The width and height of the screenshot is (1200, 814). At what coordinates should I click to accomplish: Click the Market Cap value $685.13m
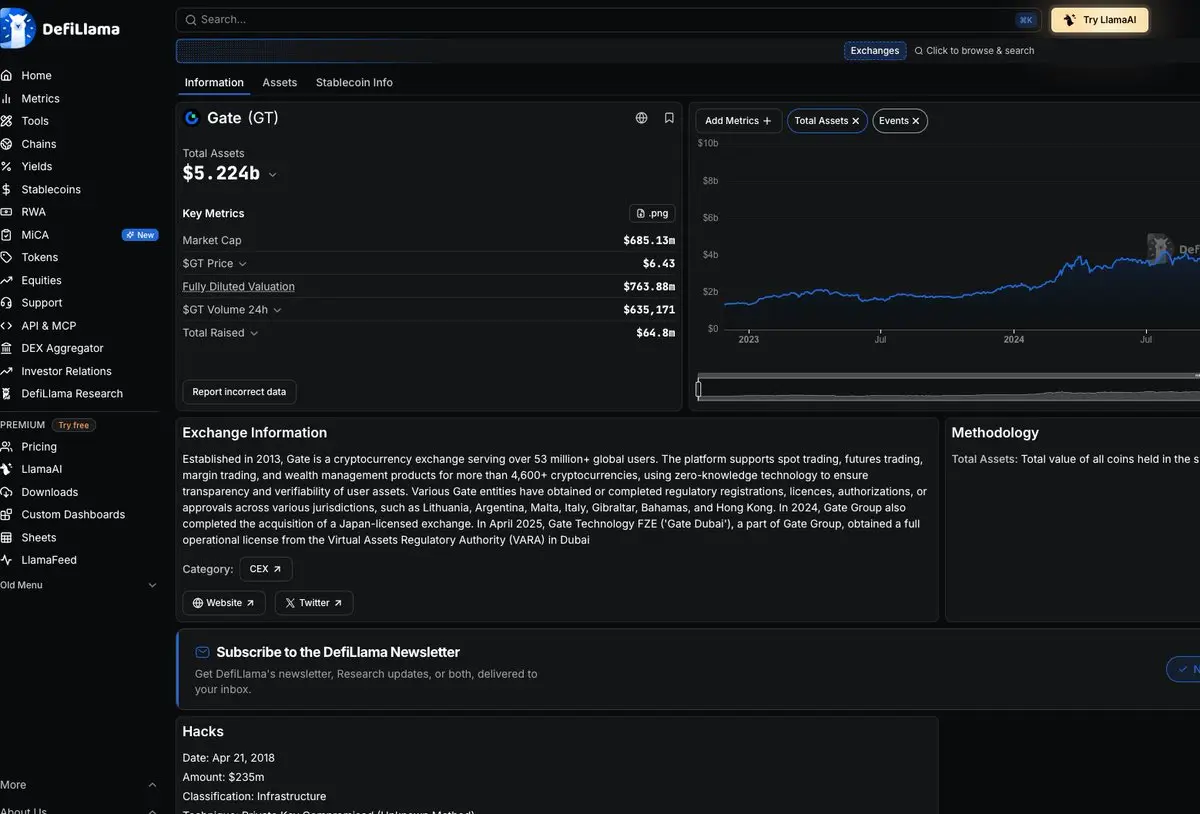click(x=649, y=241)
